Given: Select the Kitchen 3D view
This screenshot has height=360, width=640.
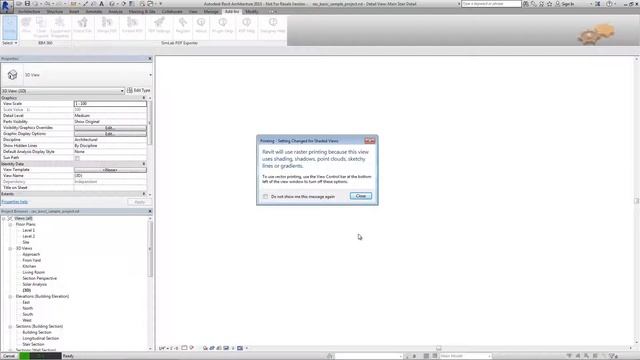Looking at the screenshot, I should tap(29, 267).
